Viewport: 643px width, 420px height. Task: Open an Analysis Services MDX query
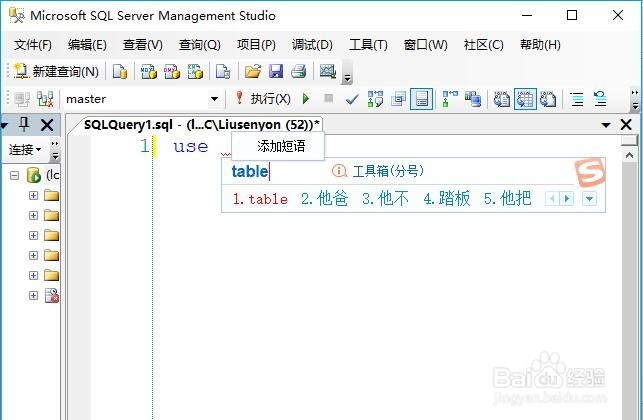point(148,71)
